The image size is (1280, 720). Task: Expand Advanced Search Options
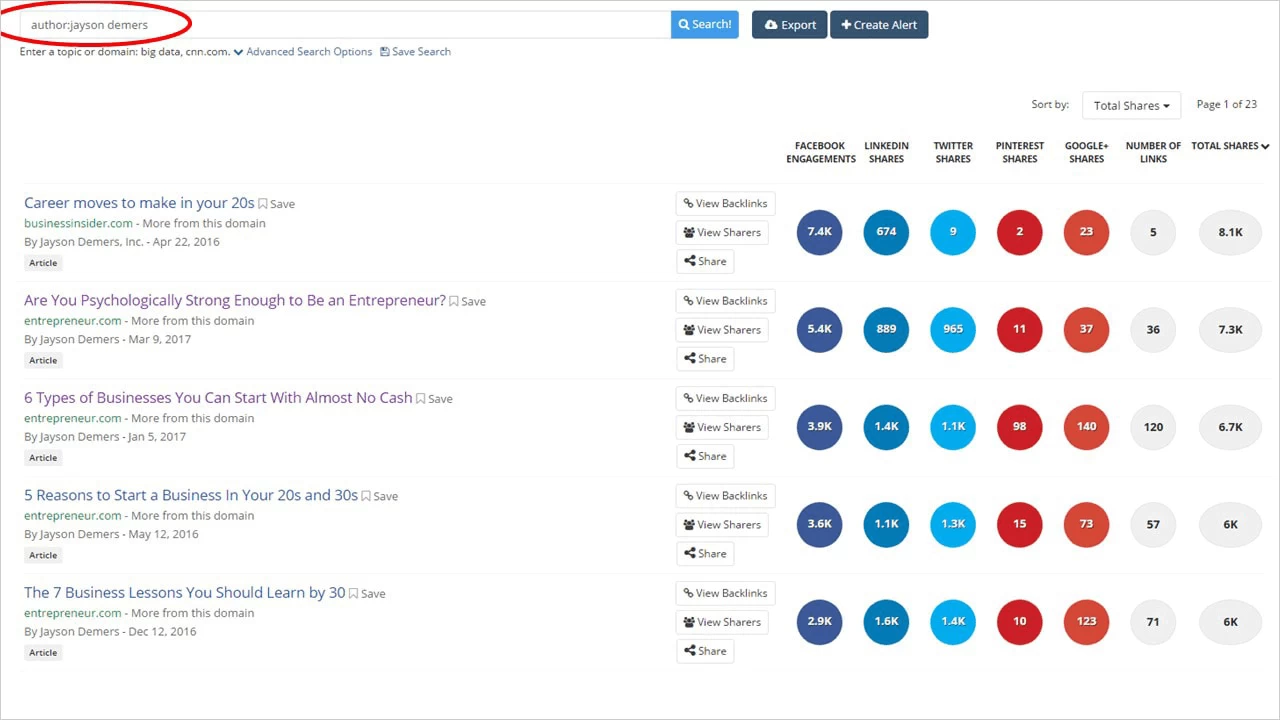tap(303, 52)
